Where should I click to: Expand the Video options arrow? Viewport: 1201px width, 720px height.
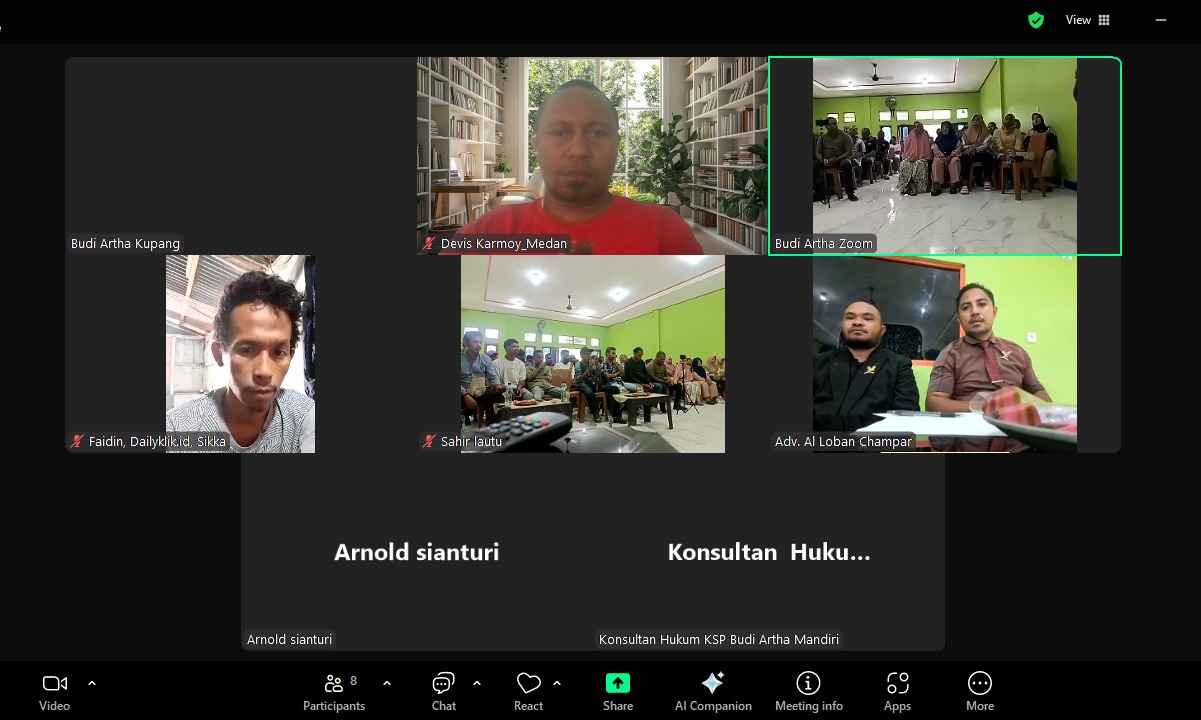[92, 683]
